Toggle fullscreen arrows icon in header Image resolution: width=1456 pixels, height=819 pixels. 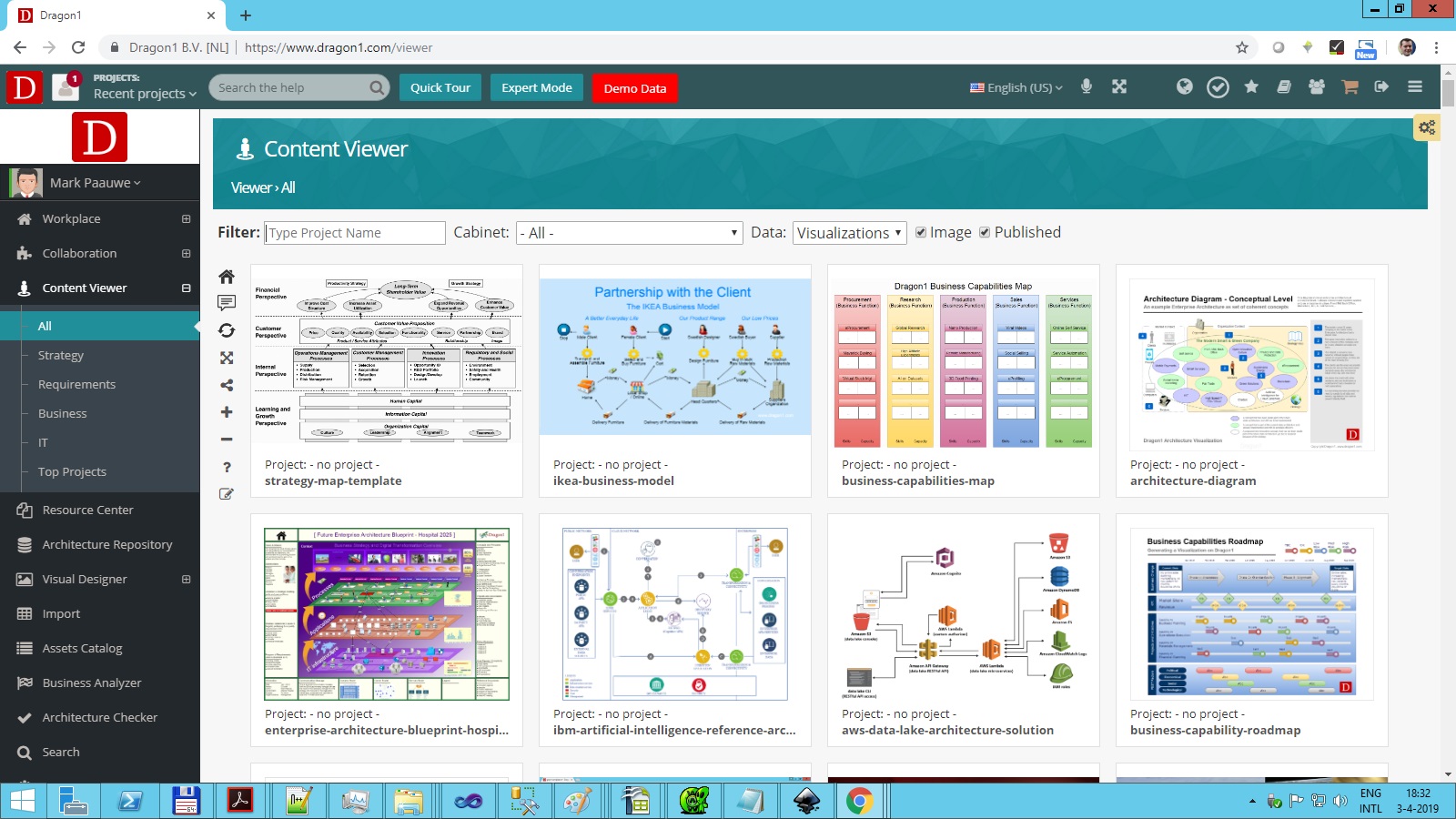coord(1119,86)
